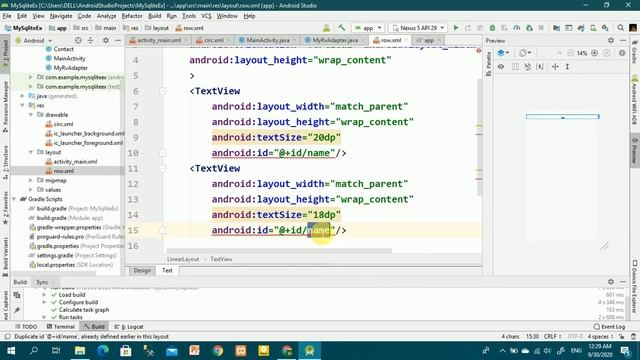Select Sync tab in Build panel

(x=42, y=282)
